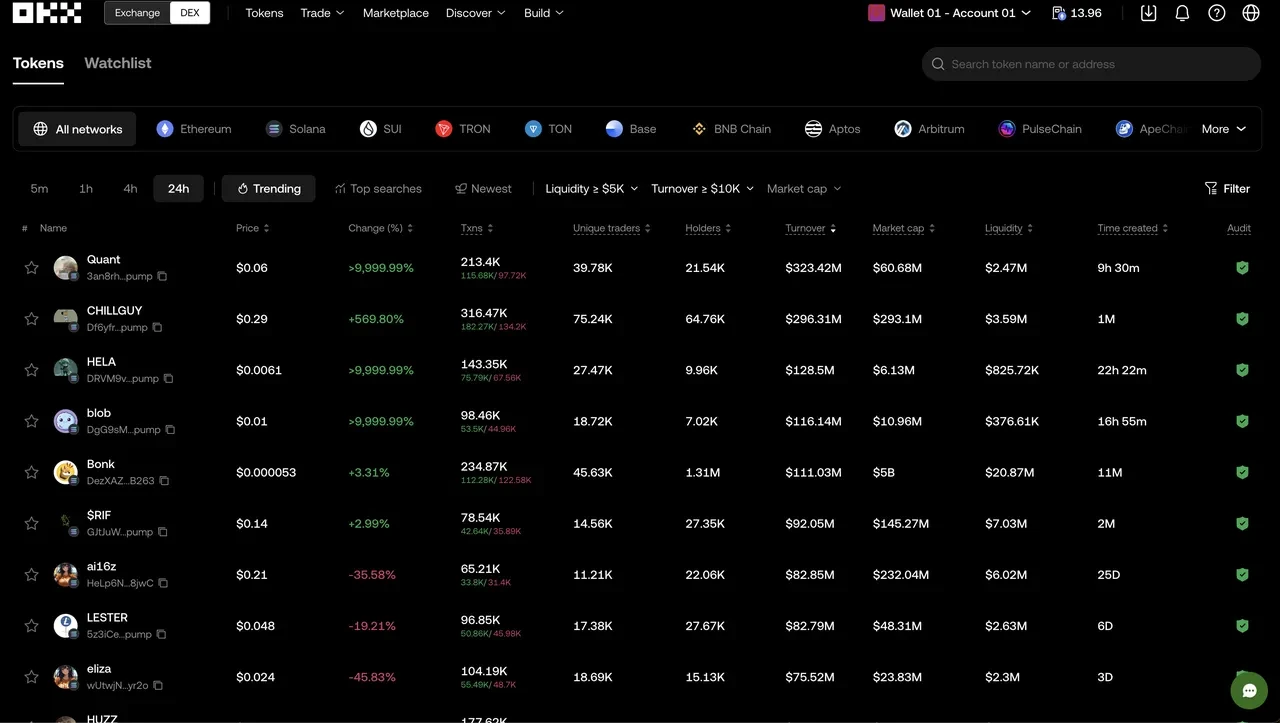Open Tokens in top navigation

coord(264,13)
